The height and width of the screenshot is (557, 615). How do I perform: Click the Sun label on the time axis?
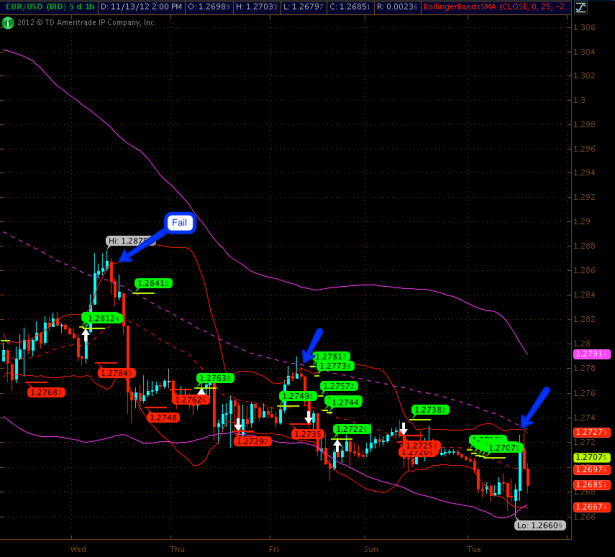coord(371,549)
